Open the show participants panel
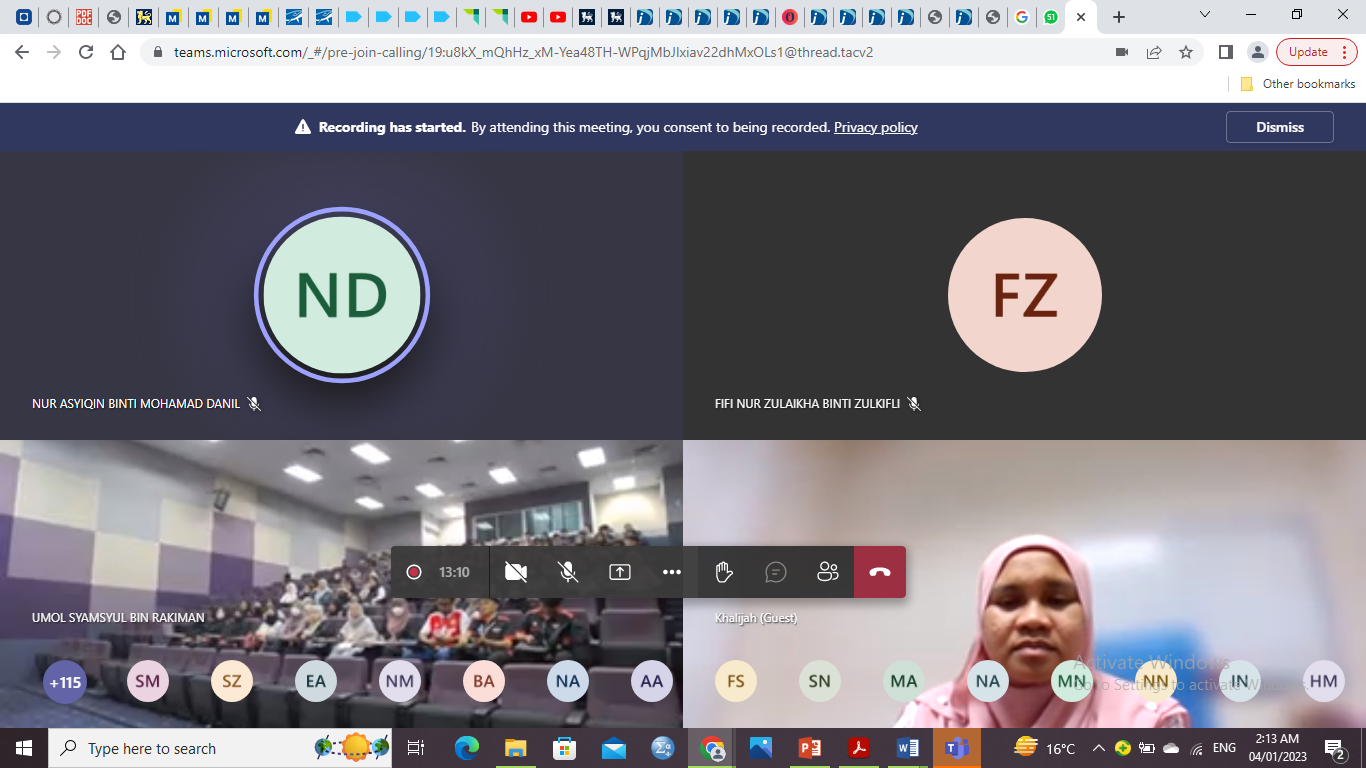Screen dimensions: 1366x768 click(827, 572)
